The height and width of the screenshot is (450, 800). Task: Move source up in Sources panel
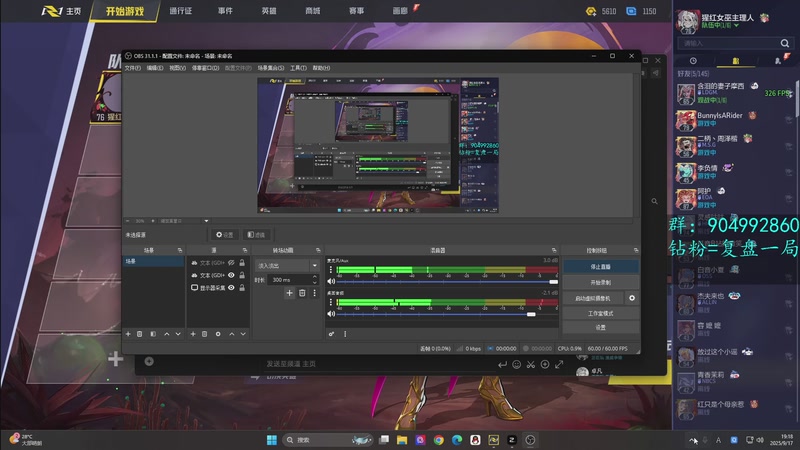point(232,334)
